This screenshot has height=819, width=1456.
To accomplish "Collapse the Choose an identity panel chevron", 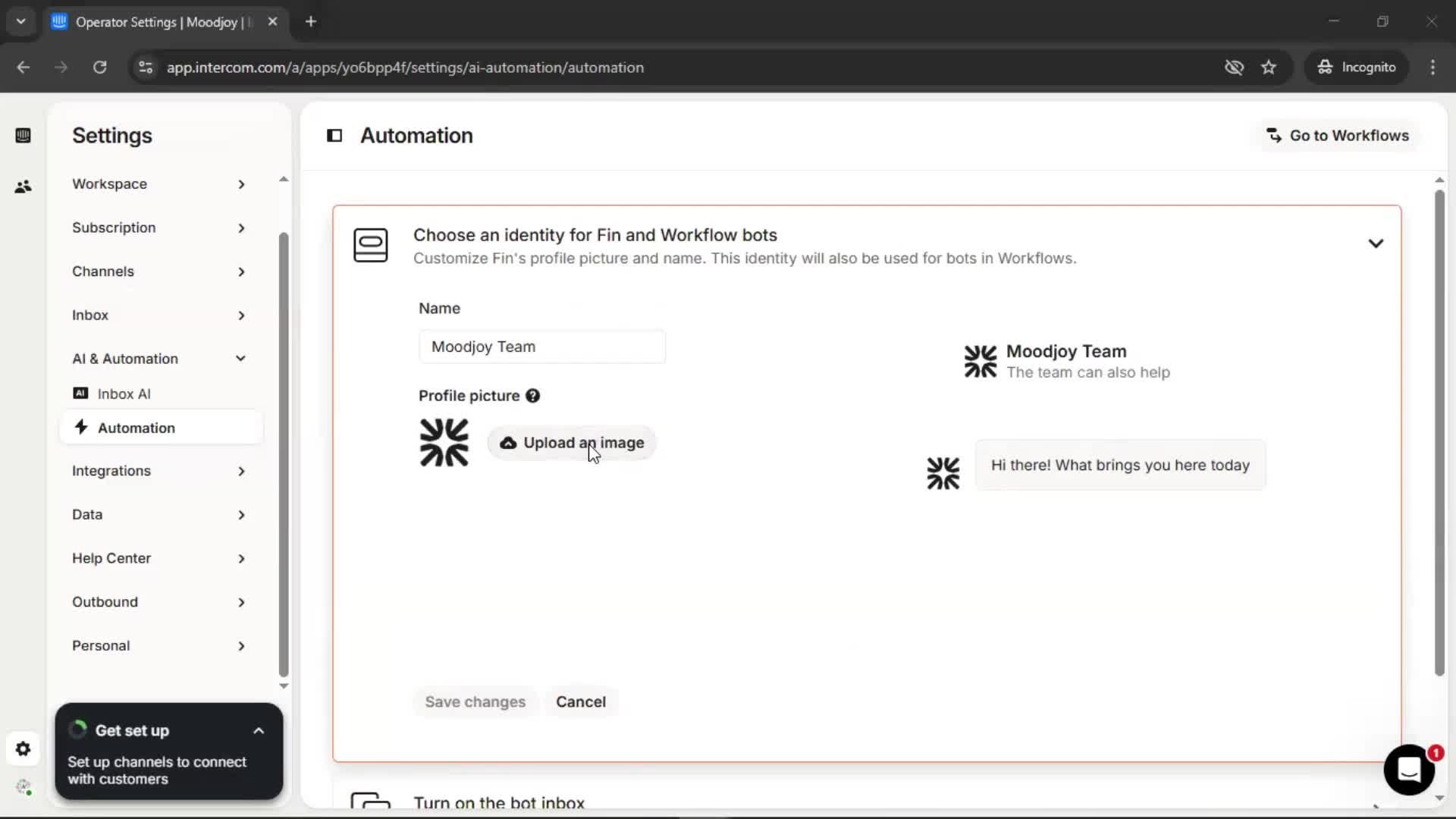I will point(1376,243).
